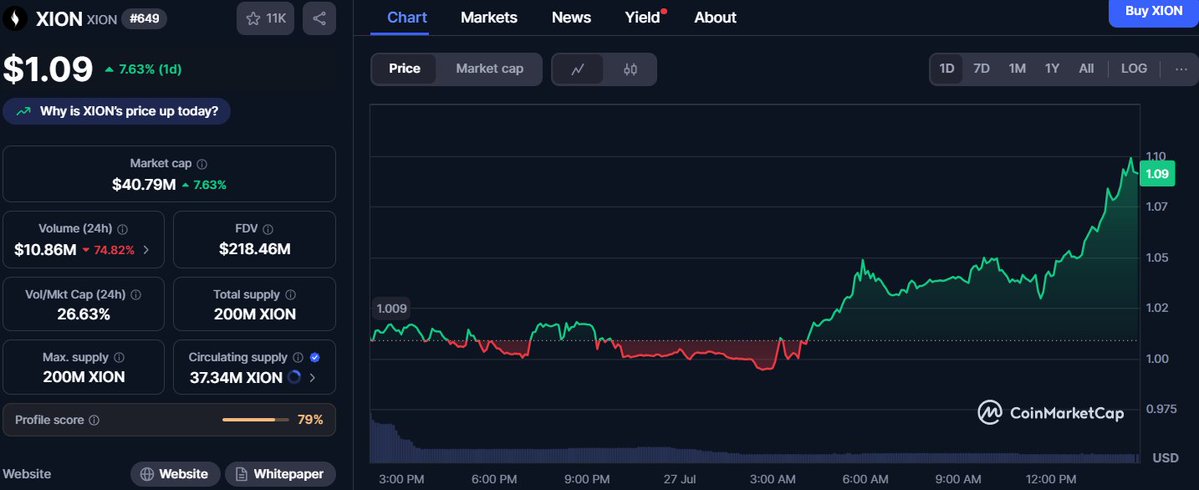Viewport: 1199px width, 490px height.
Task: Select Price chart toggle
Action: click(x=405, y=69)
